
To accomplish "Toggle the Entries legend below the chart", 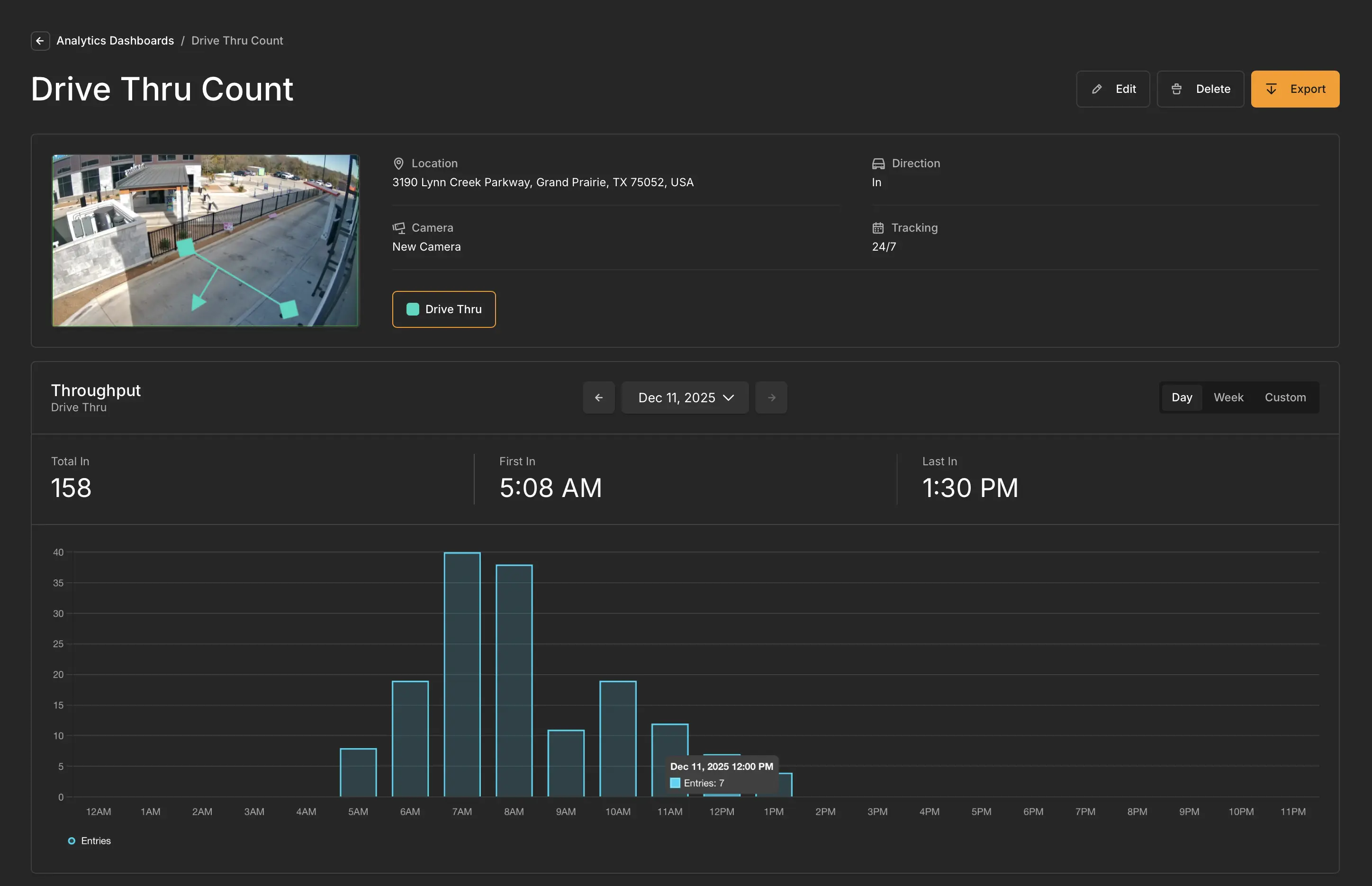I will (89, 841).
